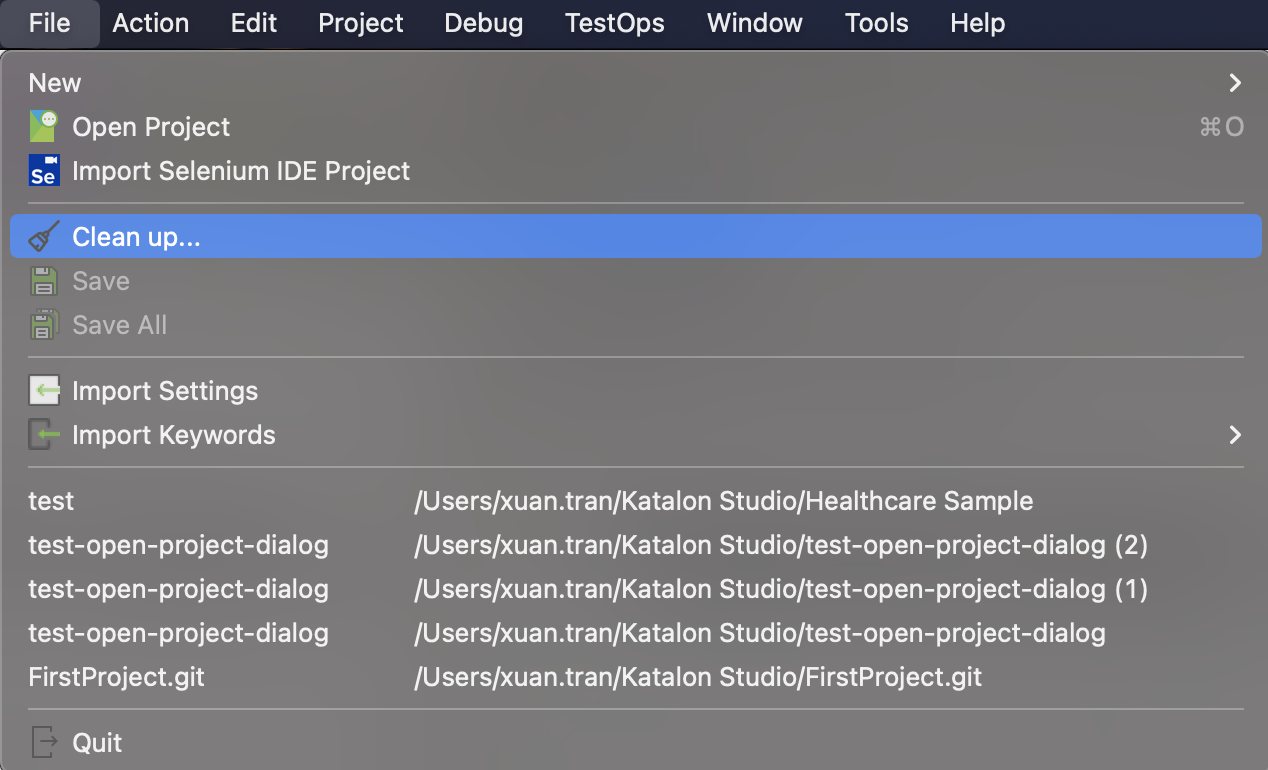Click the Open Project icon
This screenshot has width=1268, height=770.
click(43, 127)
